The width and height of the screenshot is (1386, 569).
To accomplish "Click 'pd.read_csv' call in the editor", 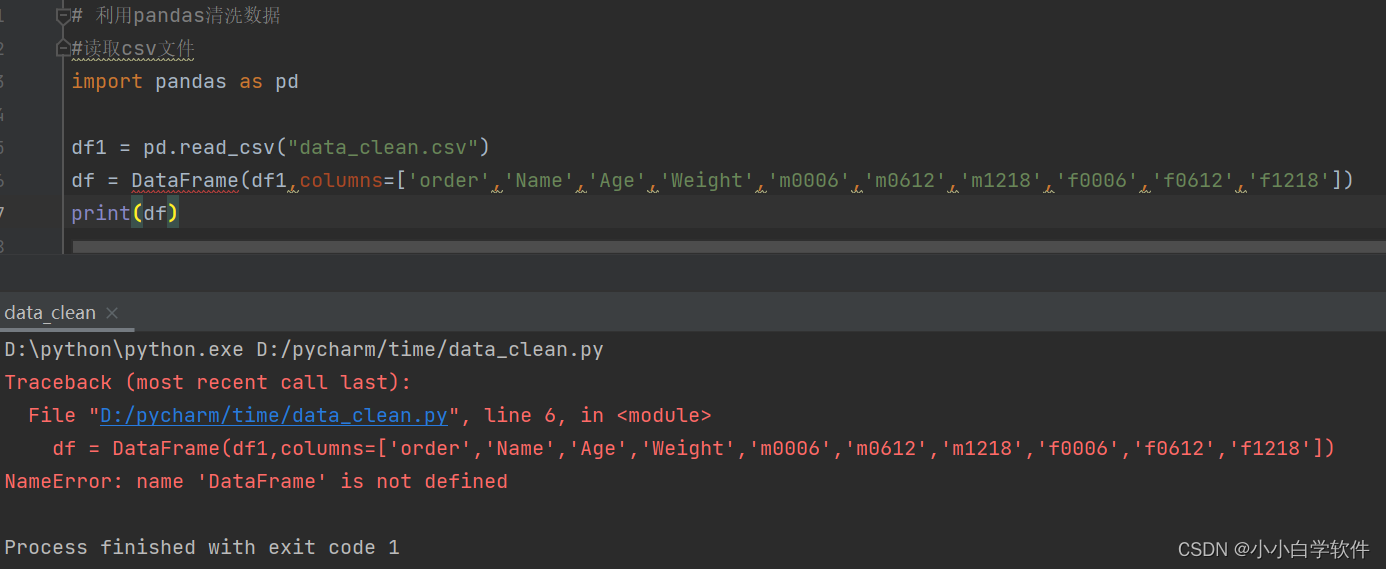I will coord(209,148).
